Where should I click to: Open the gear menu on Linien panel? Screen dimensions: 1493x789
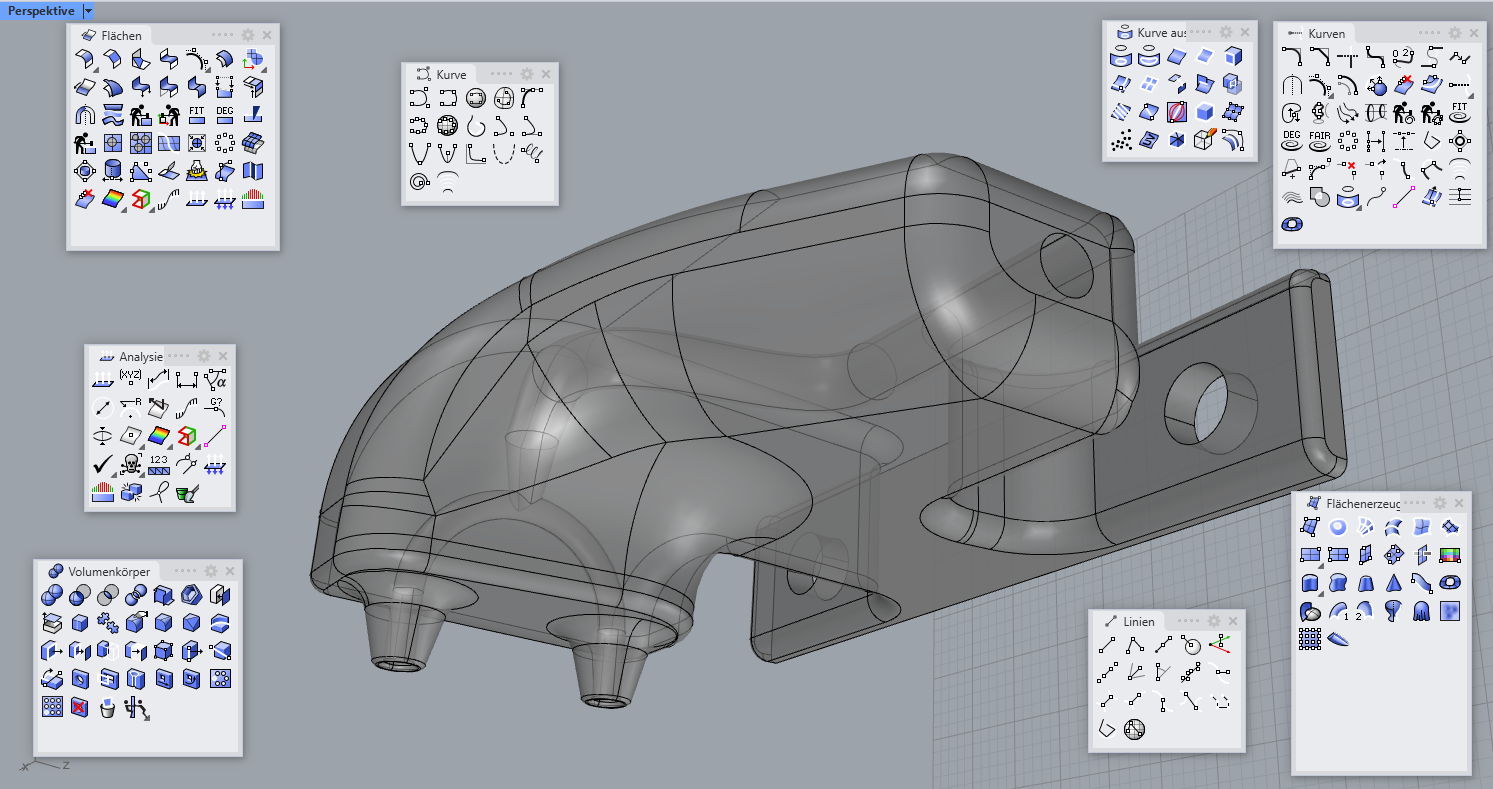click(x=1214, y=621)
